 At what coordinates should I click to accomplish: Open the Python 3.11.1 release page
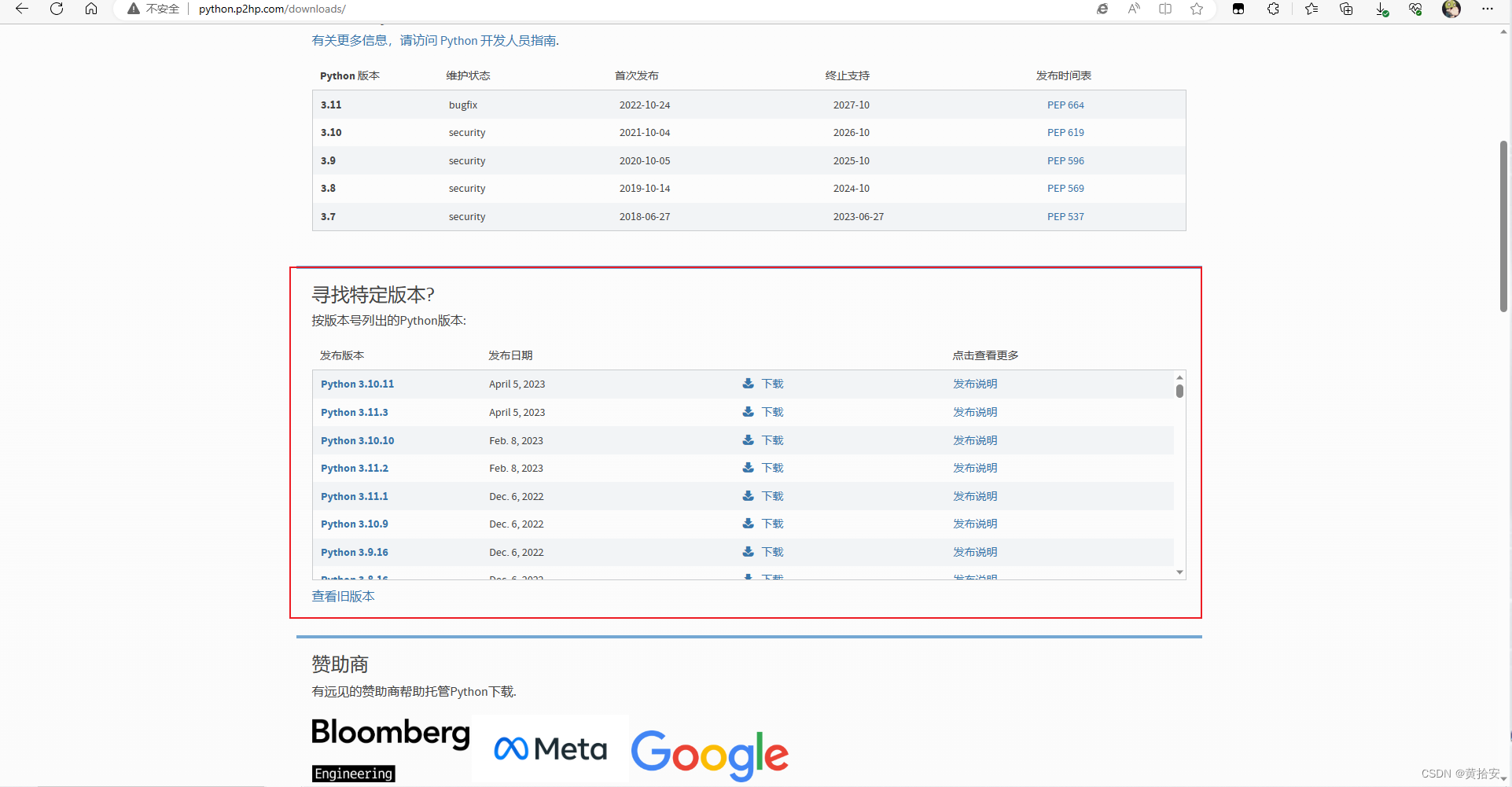click(x=354, y=496)
